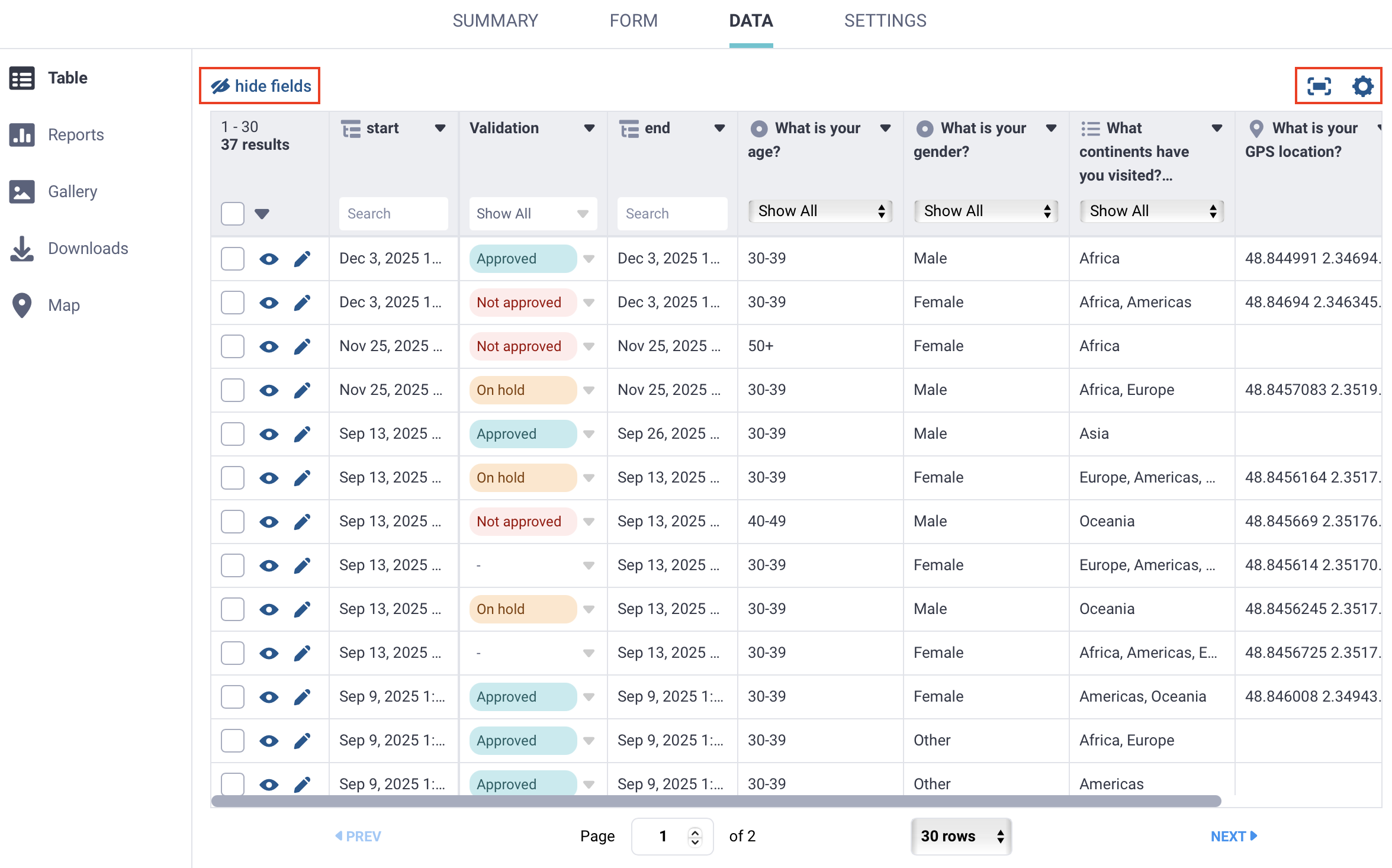Open the FORM tab

coord(633,21)
